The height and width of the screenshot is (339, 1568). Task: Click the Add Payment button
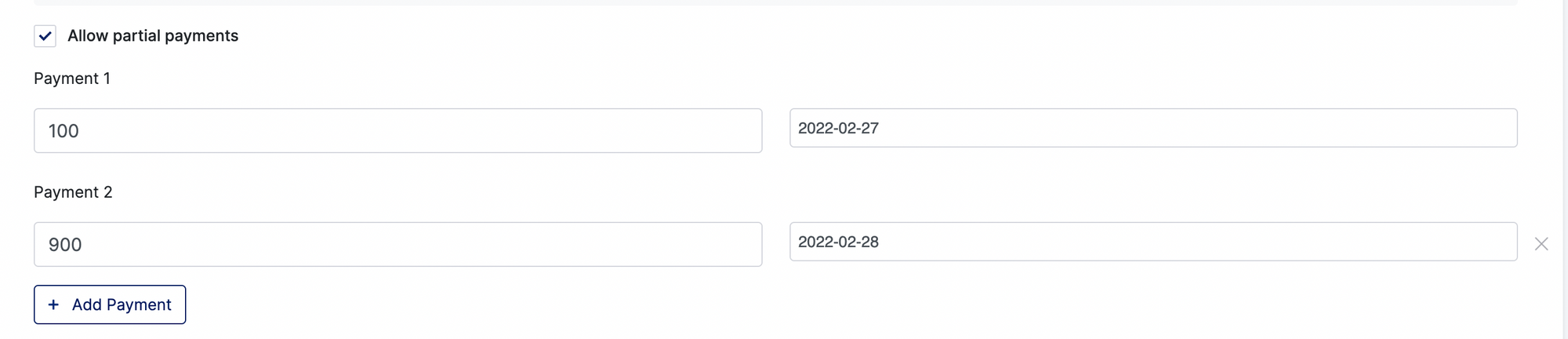pyautogui.click(x=110, y=304)
